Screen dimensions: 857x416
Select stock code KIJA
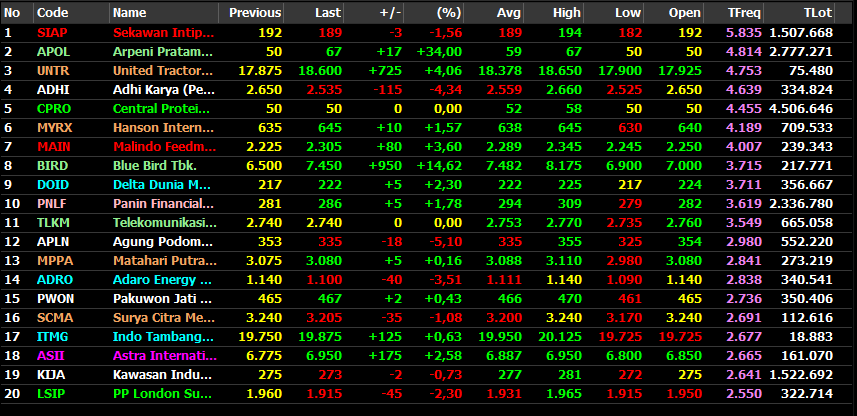click(x=51, y=375)
